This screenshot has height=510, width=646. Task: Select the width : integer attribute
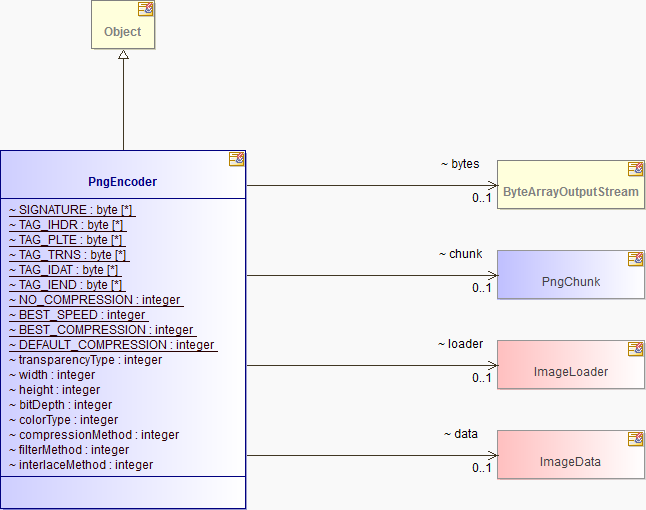(52, 375)
